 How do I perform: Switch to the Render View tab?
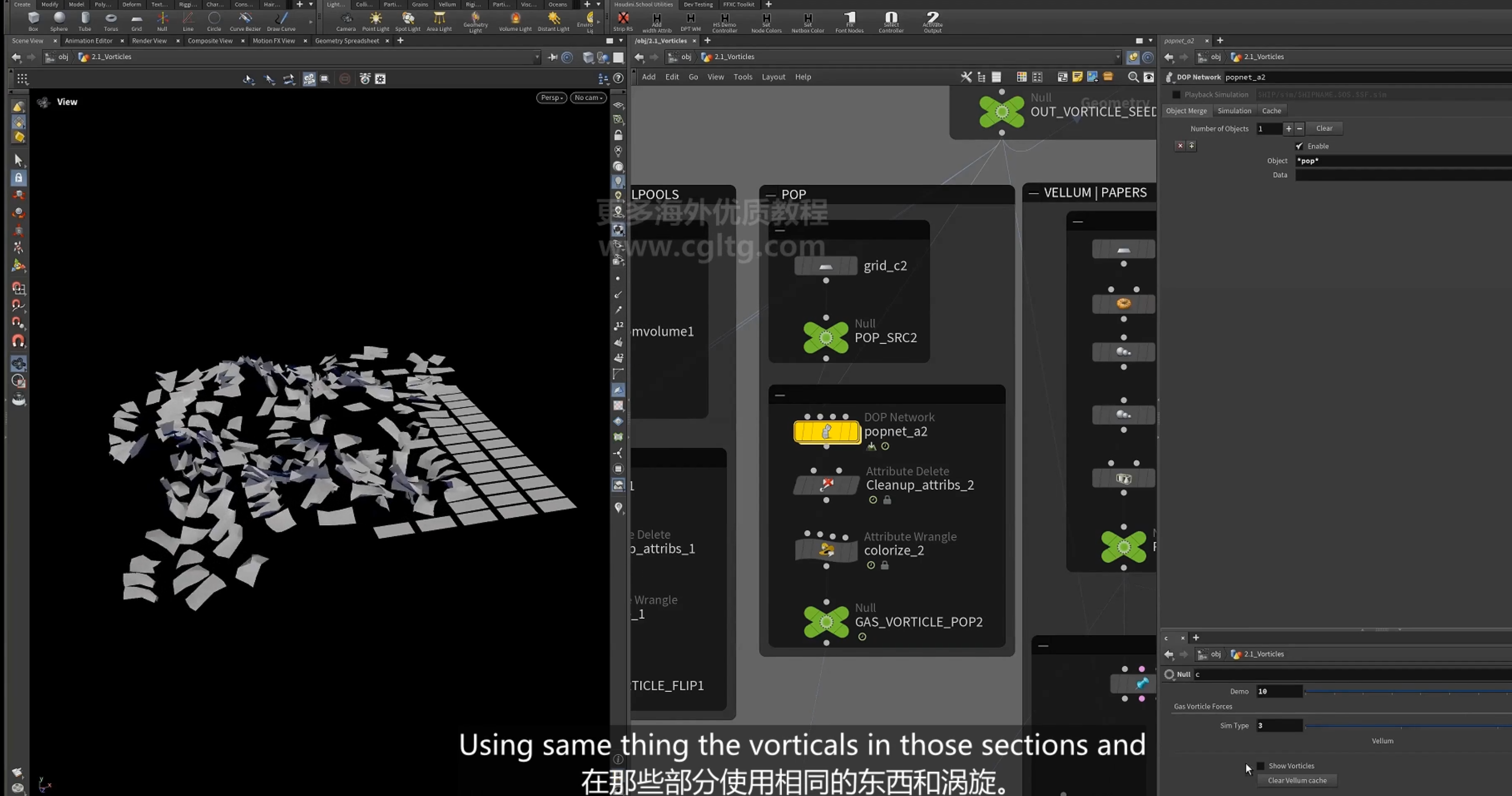point(149,40)
